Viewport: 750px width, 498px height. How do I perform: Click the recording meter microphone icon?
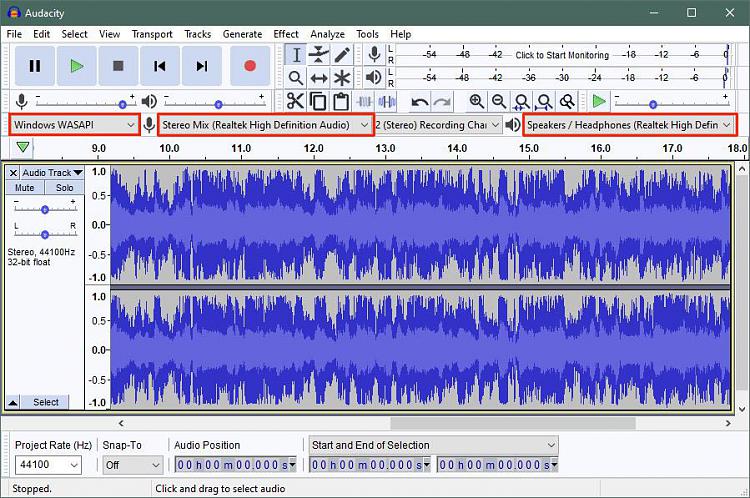(374, 55)
